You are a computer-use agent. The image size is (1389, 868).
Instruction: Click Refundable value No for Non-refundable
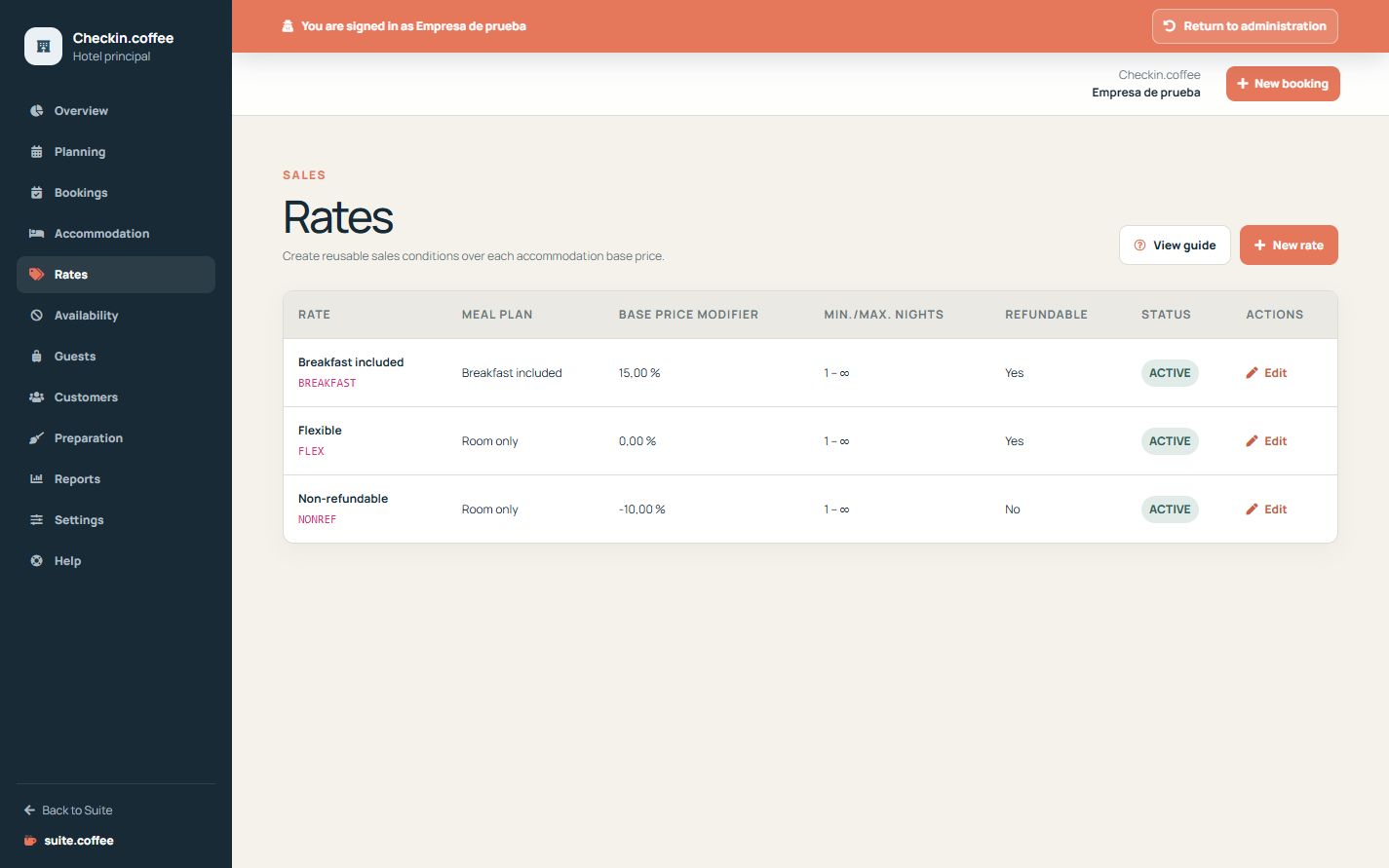click(1013, 509)
